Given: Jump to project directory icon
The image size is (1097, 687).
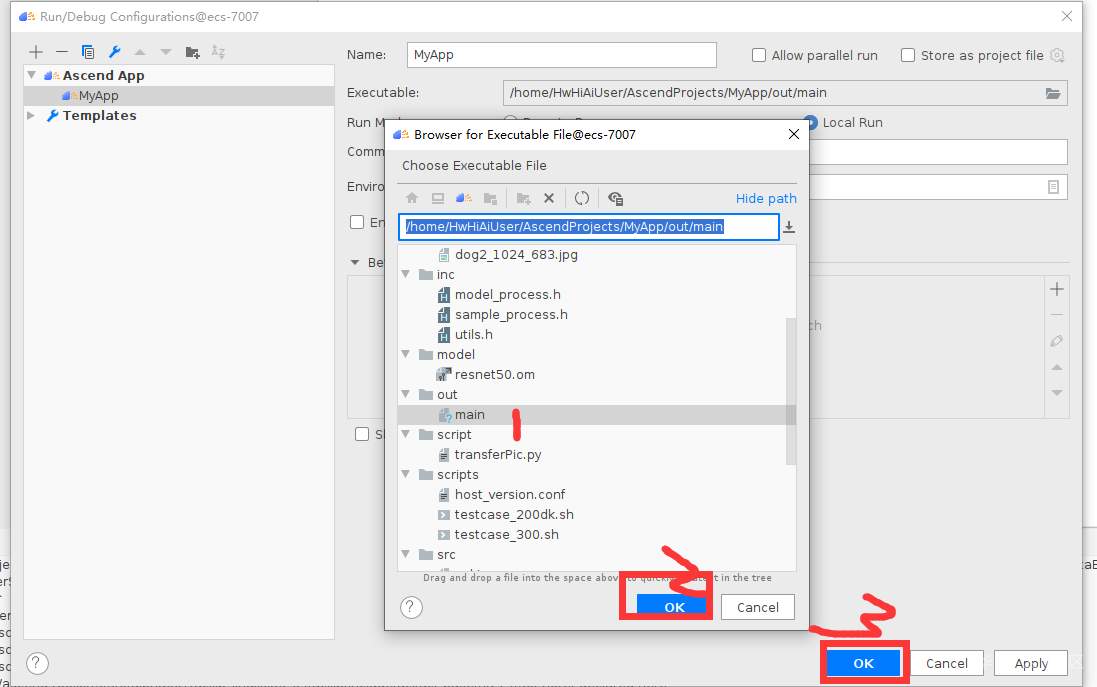Looking at the screenshot, I should coord(463,199).
